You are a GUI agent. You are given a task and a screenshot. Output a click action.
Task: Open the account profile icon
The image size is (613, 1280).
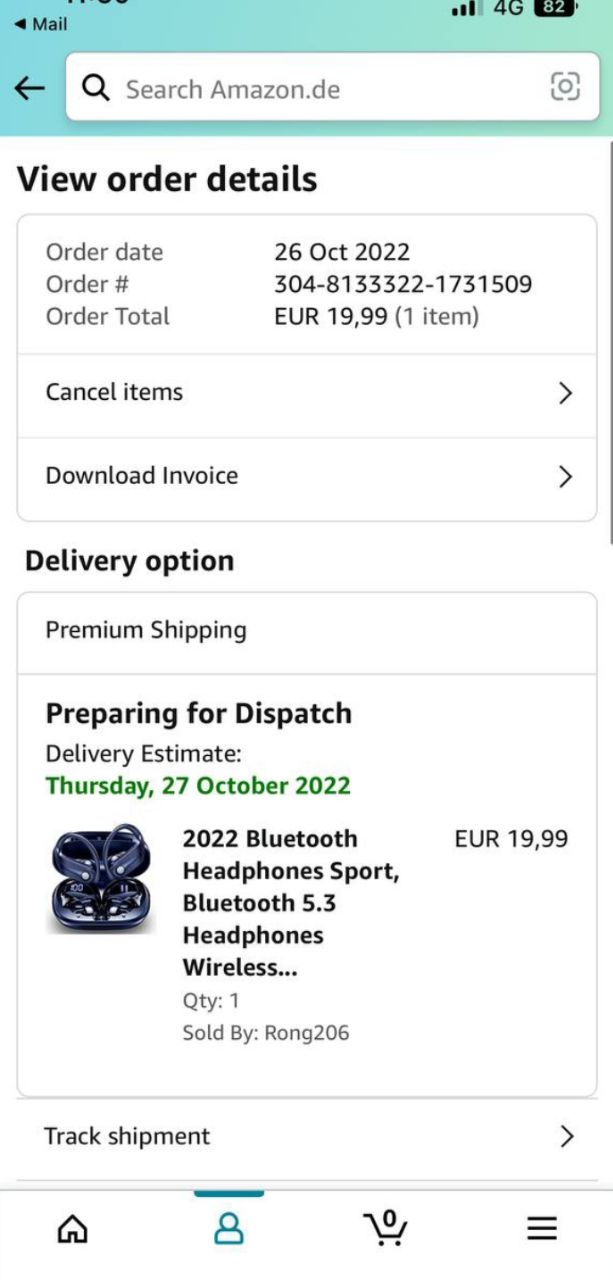click(x=229, y=1228)
